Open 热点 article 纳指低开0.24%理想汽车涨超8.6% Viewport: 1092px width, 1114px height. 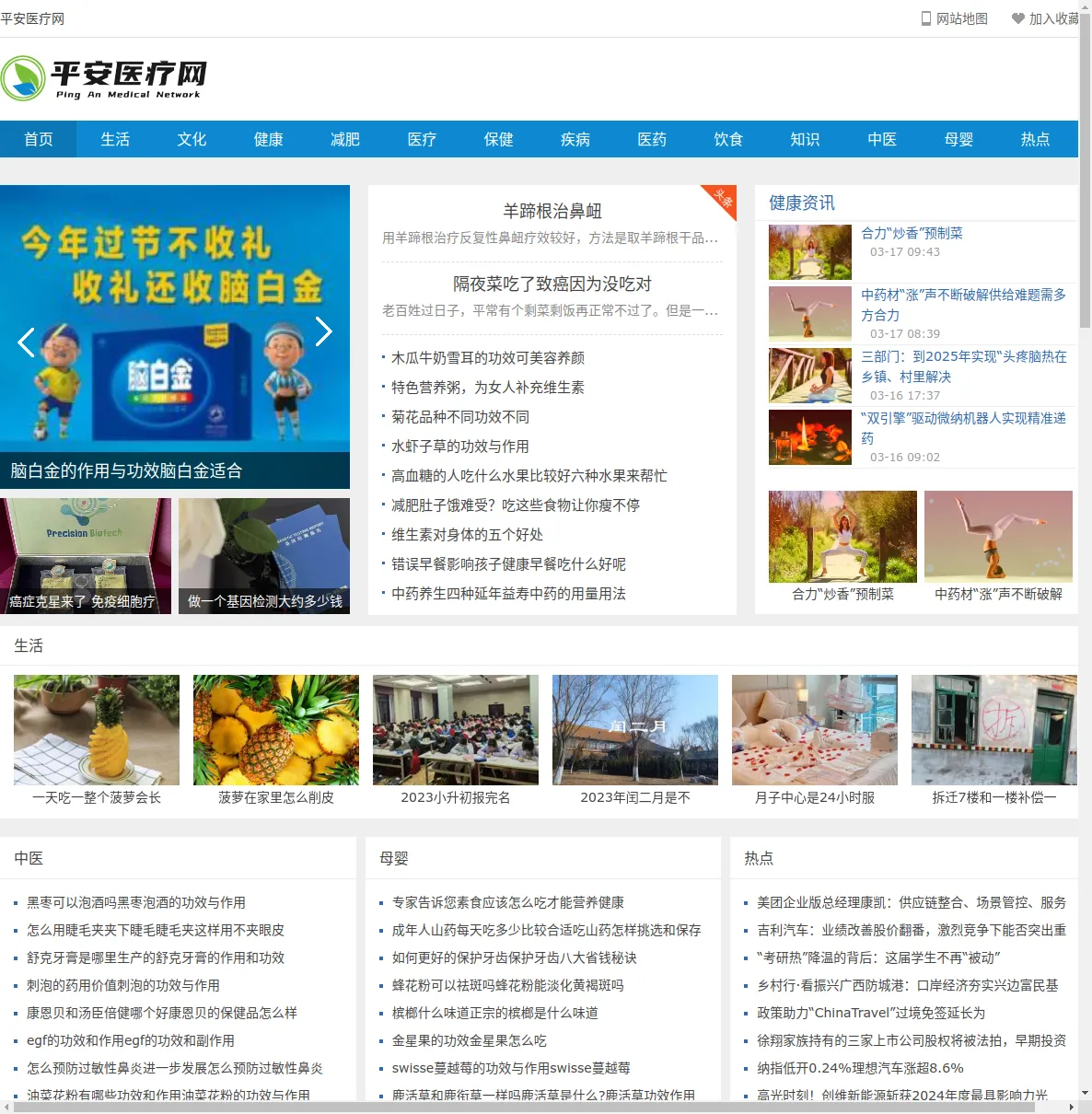tap(860, 1069)
